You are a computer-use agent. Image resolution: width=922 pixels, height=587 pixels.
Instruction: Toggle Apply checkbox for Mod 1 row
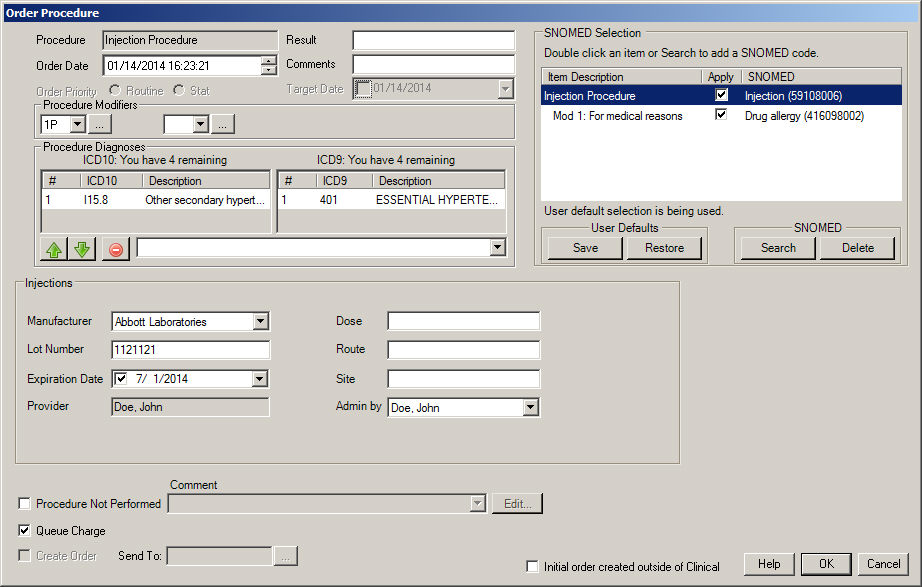[x=721, y=116]
